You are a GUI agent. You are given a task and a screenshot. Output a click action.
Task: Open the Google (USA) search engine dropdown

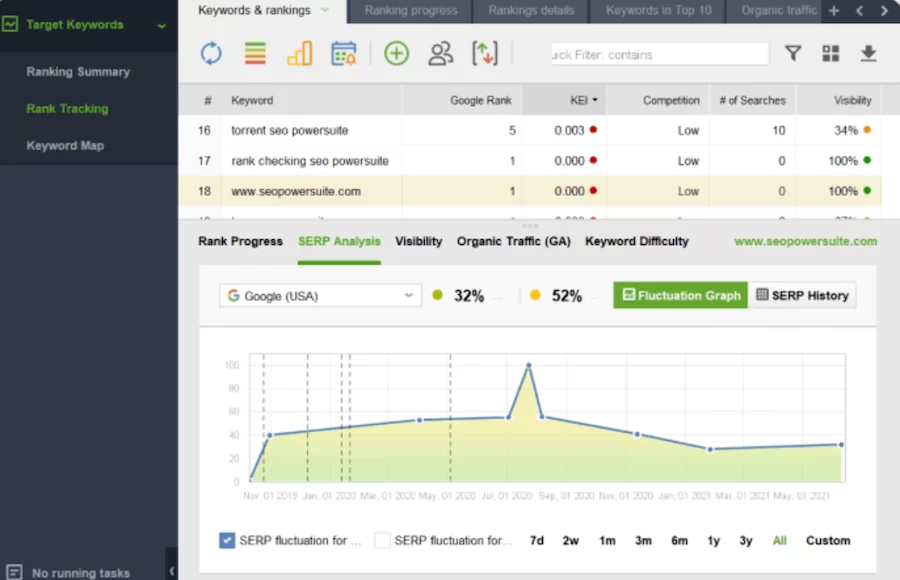pyautogui.click(x=320, y=296)
